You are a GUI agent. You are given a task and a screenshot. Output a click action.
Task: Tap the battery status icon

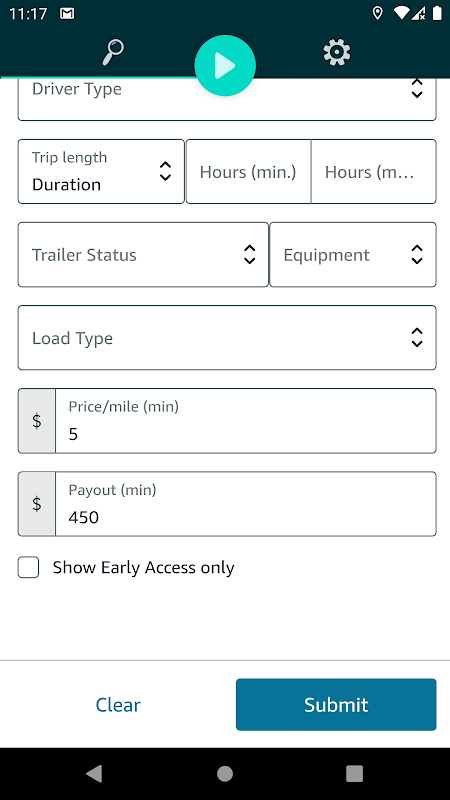(437, 14)
